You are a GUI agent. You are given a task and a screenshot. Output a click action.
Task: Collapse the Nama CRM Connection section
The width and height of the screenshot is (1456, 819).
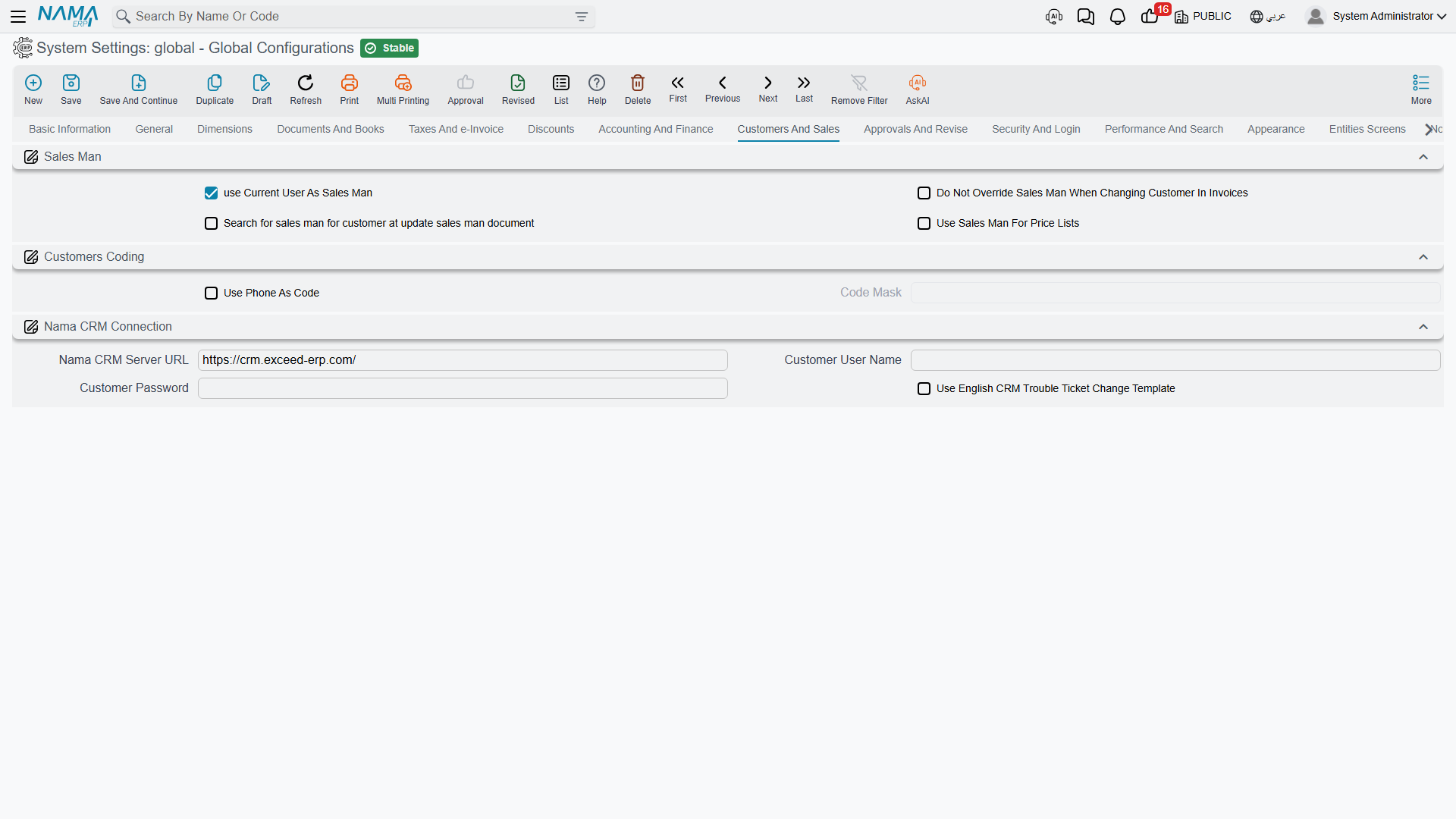(x=1423, y=327)
